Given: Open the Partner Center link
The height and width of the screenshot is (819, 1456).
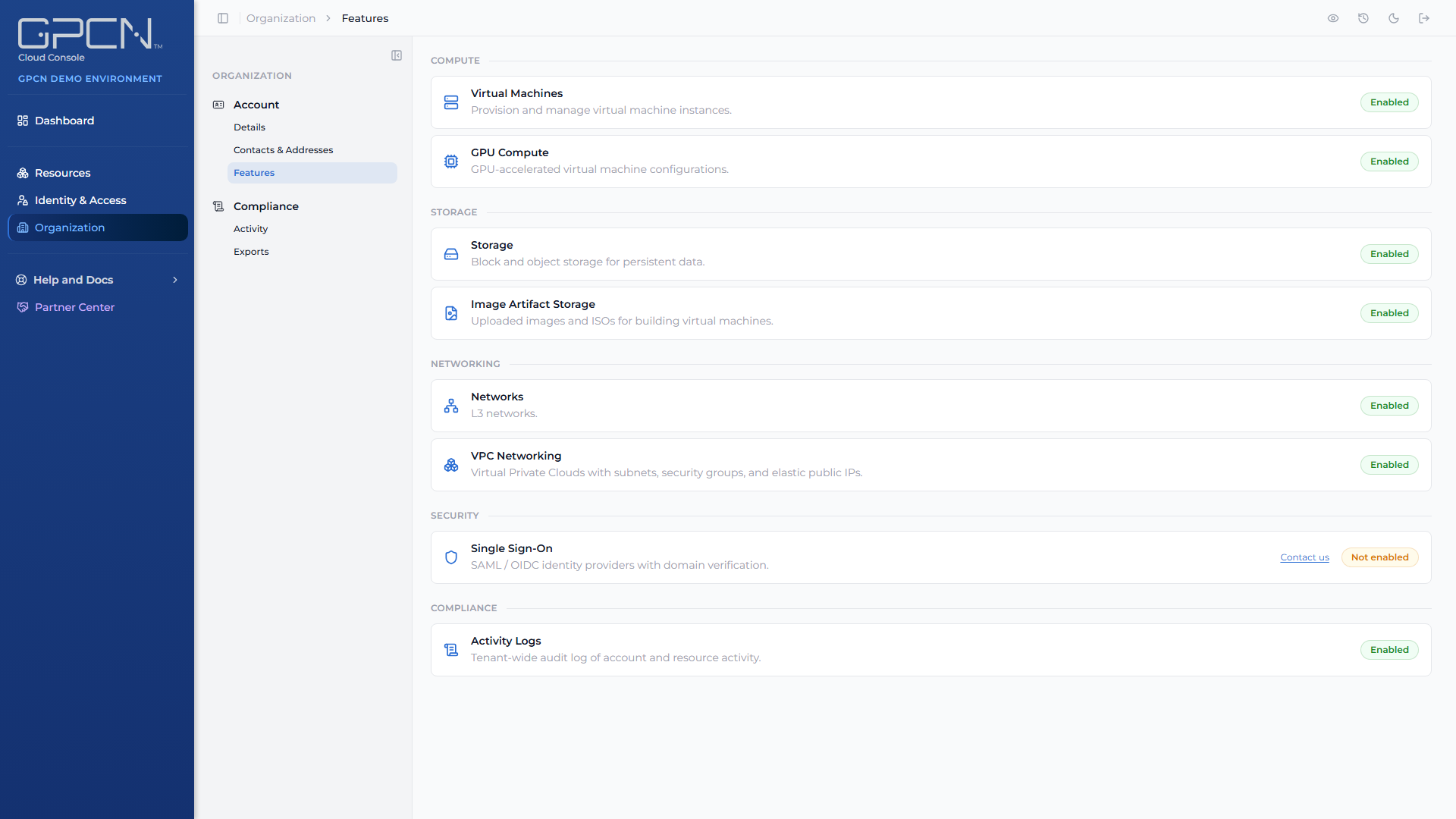Looking at the screenshot, I should pos(97,307).
